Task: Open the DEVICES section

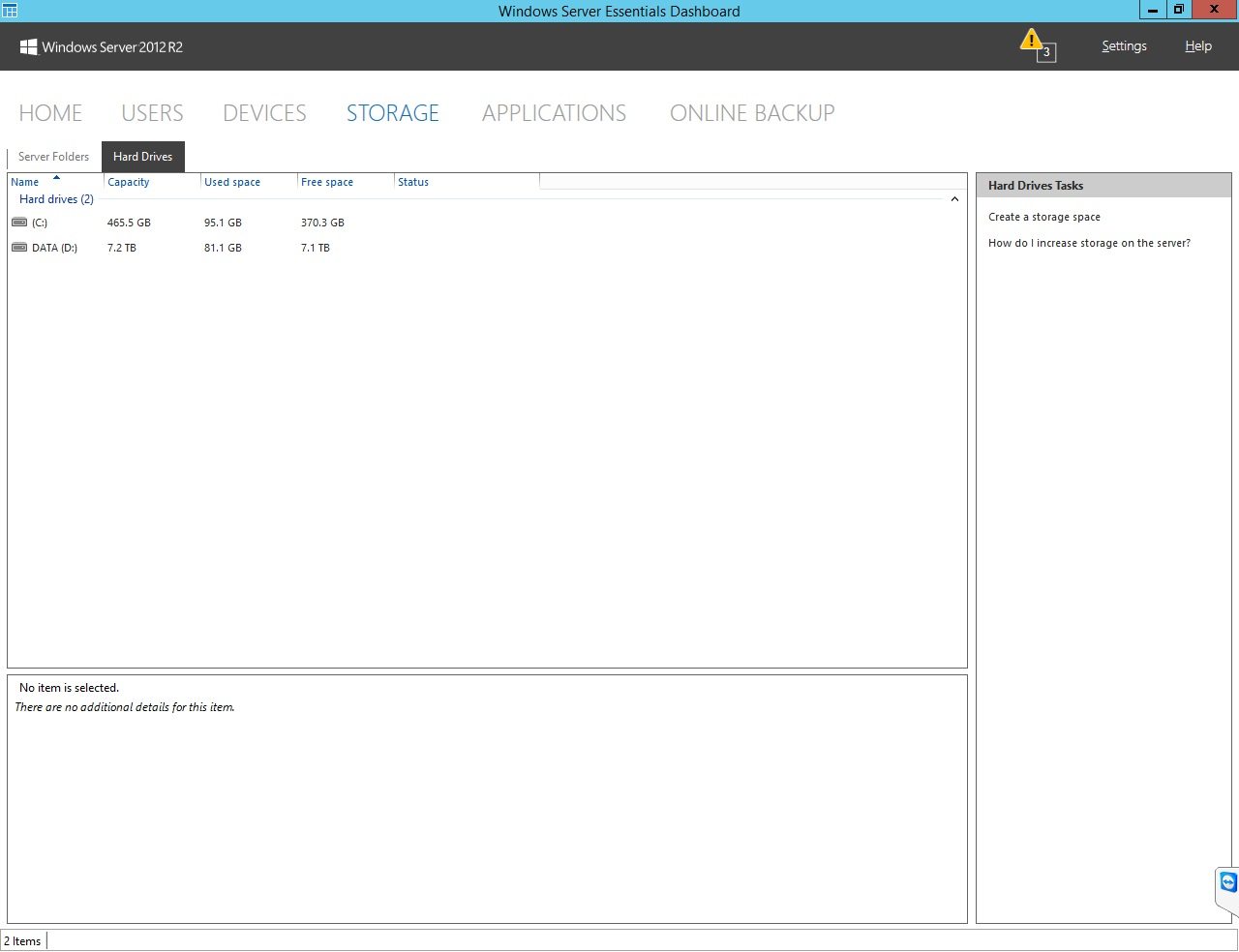Action: [264, 113]
